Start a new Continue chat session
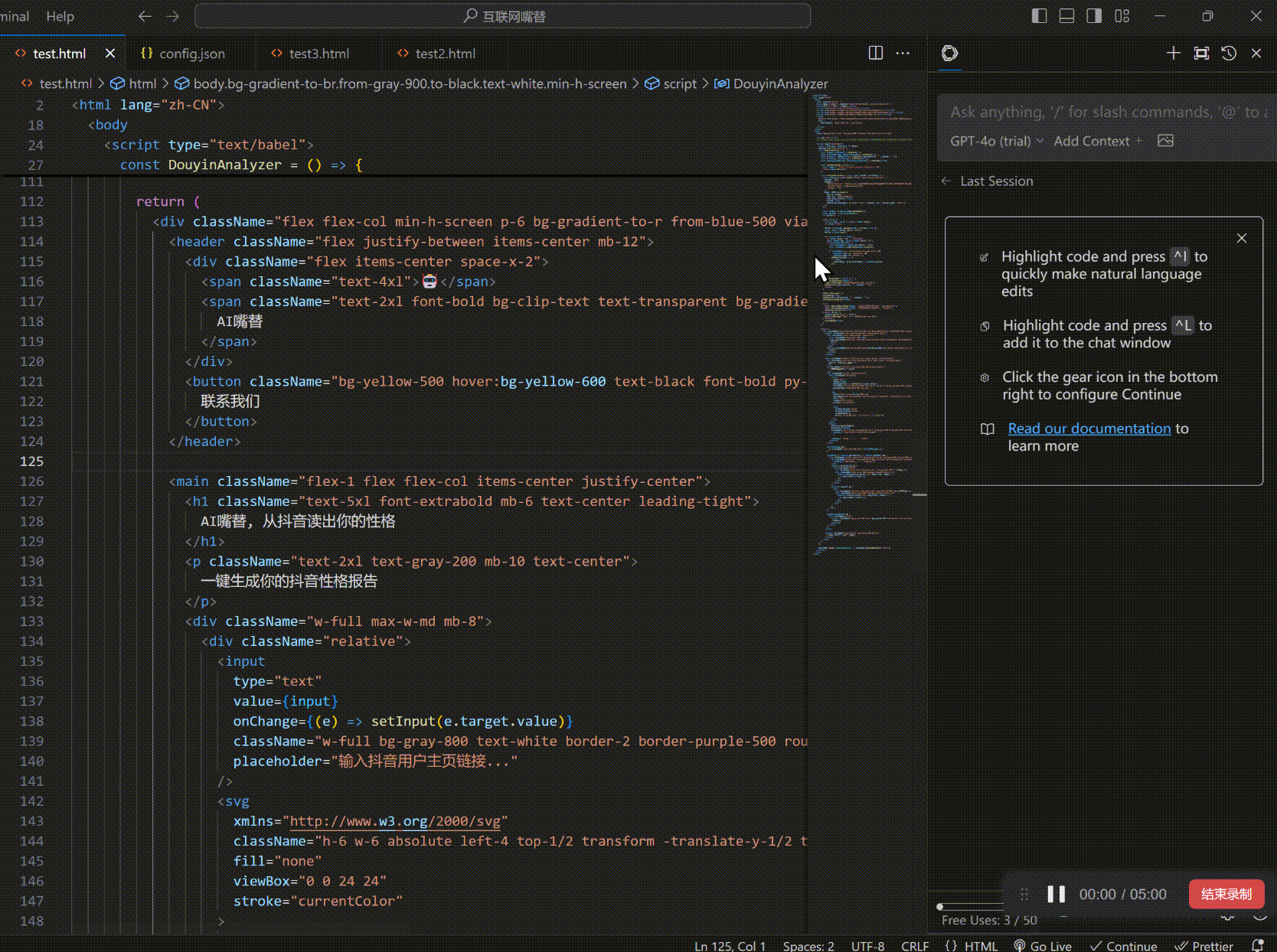The width and height of the screenshot is (1277, 952). pos(1173,53)
